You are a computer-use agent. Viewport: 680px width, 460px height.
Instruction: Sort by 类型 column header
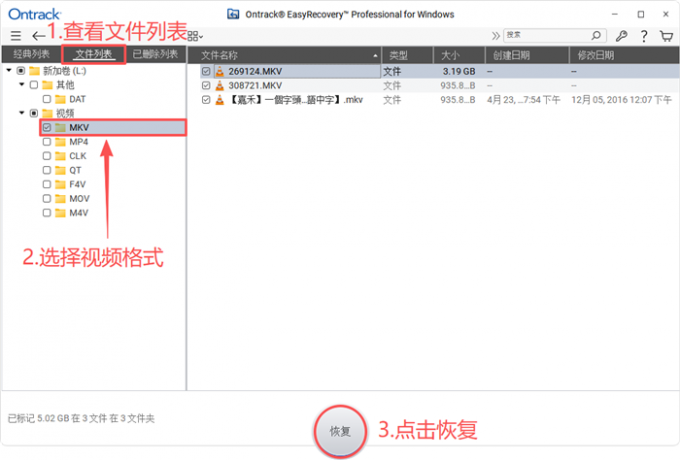point(407,55)
